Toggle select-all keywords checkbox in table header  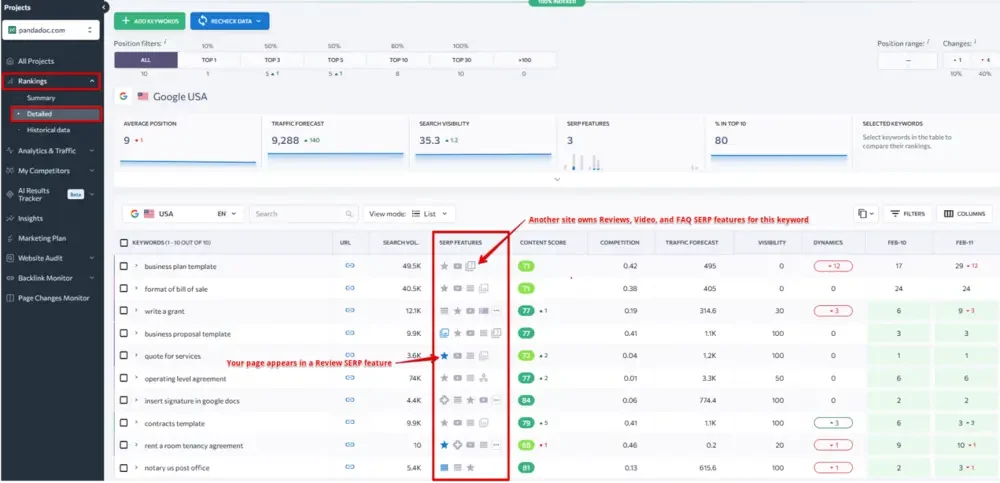coord(124,242)
